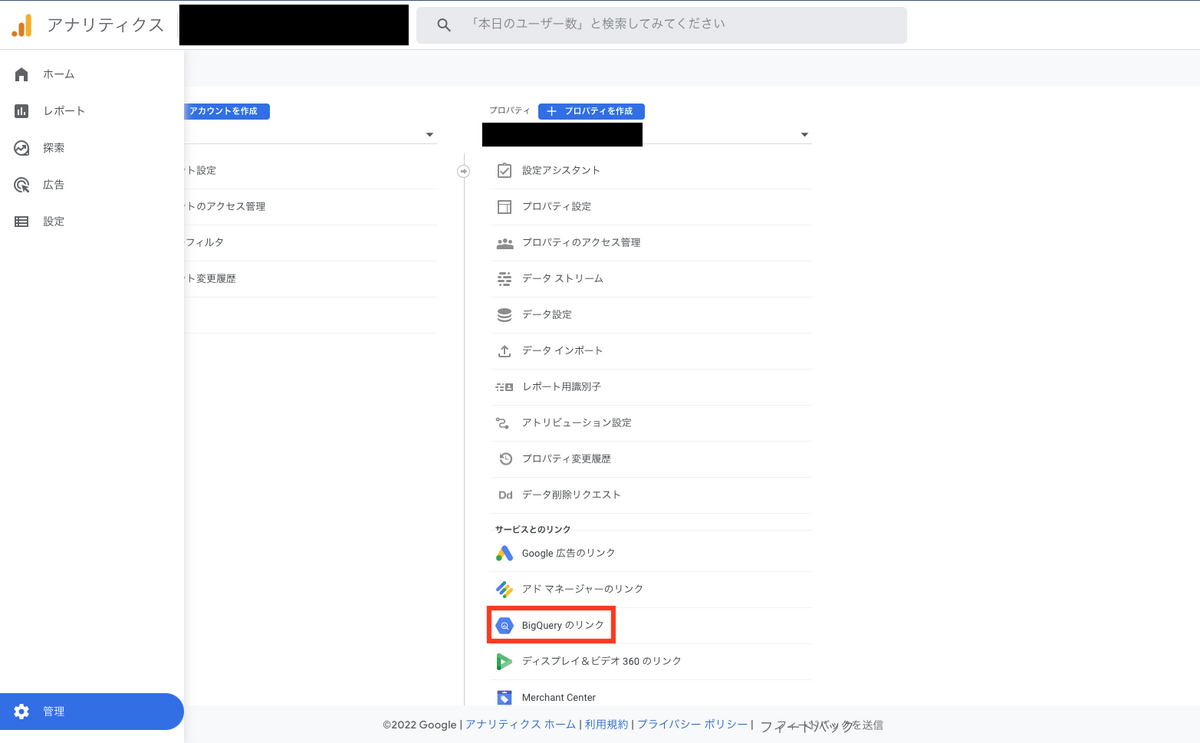Open アド マネージャーのリンク
The width and height of the screenshot is (1200, 743).
click(583, 589)
